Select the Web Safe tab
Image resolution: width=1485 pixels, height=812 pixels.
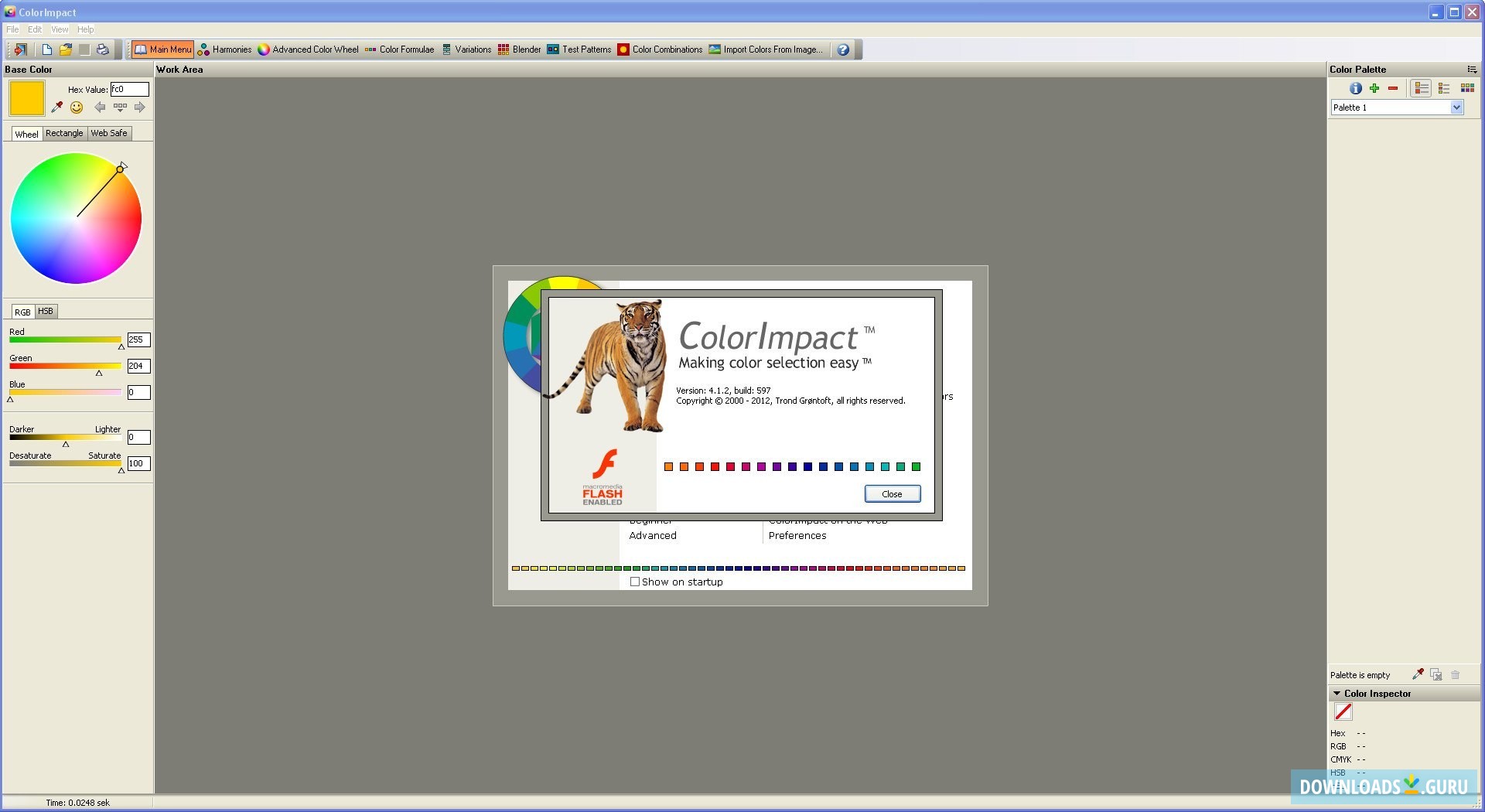coord(108,133)
